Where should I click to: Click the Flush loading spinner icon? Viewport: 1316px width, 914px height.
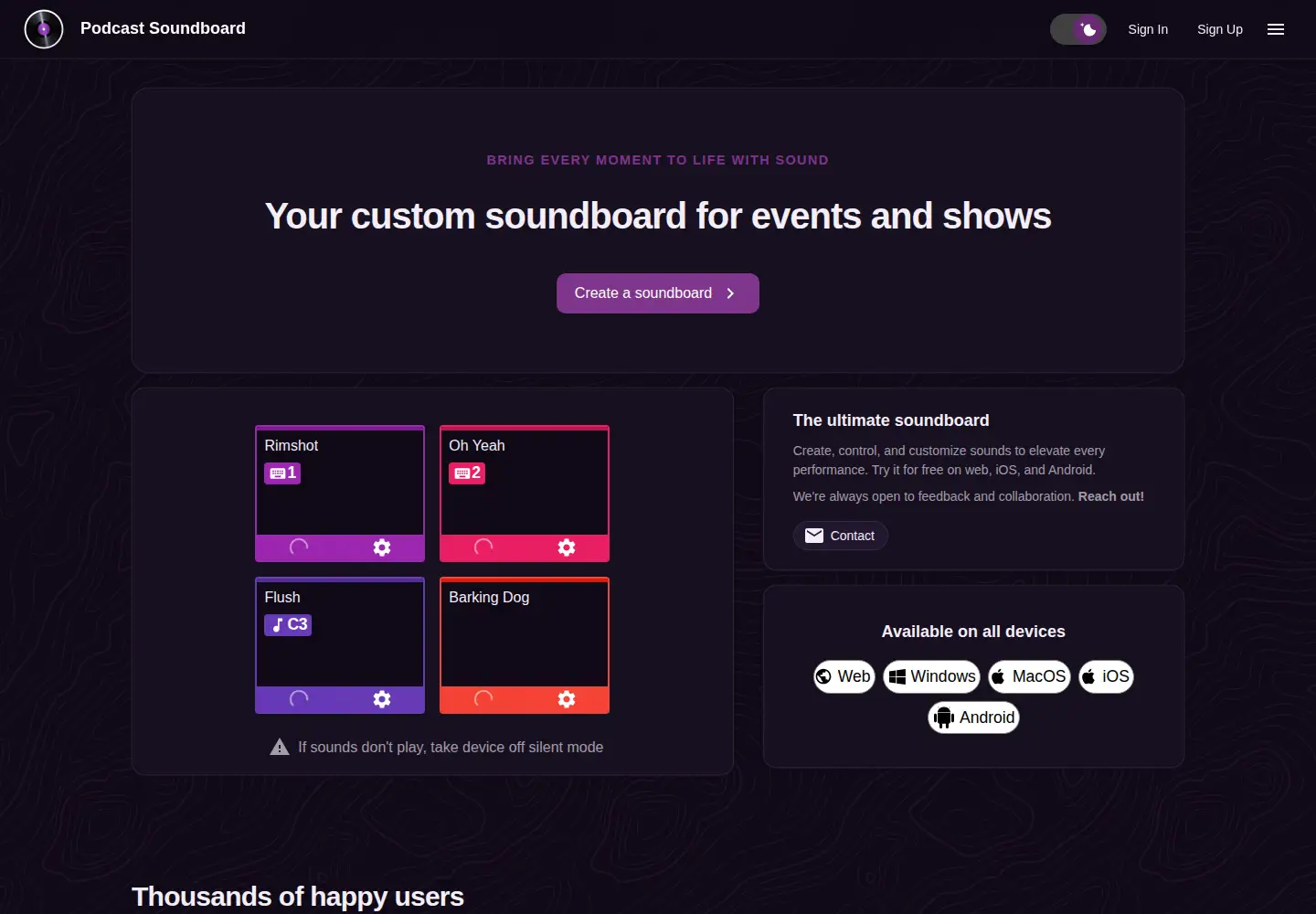pyautogui.click(x=299, y=699)
